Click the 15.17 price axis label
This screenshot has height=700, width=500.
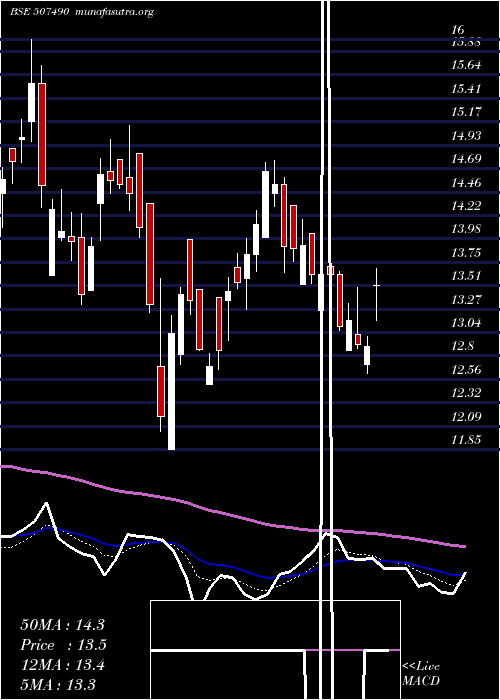pyautogui.click(x=466, y=112)
